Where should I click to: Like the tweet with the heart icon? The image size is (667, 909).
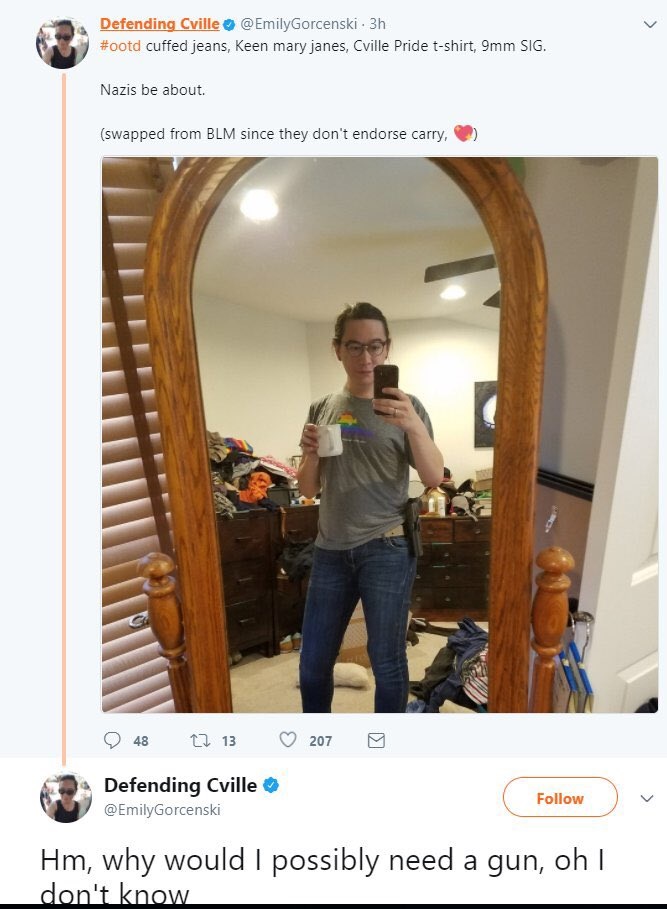click(288, 740)
